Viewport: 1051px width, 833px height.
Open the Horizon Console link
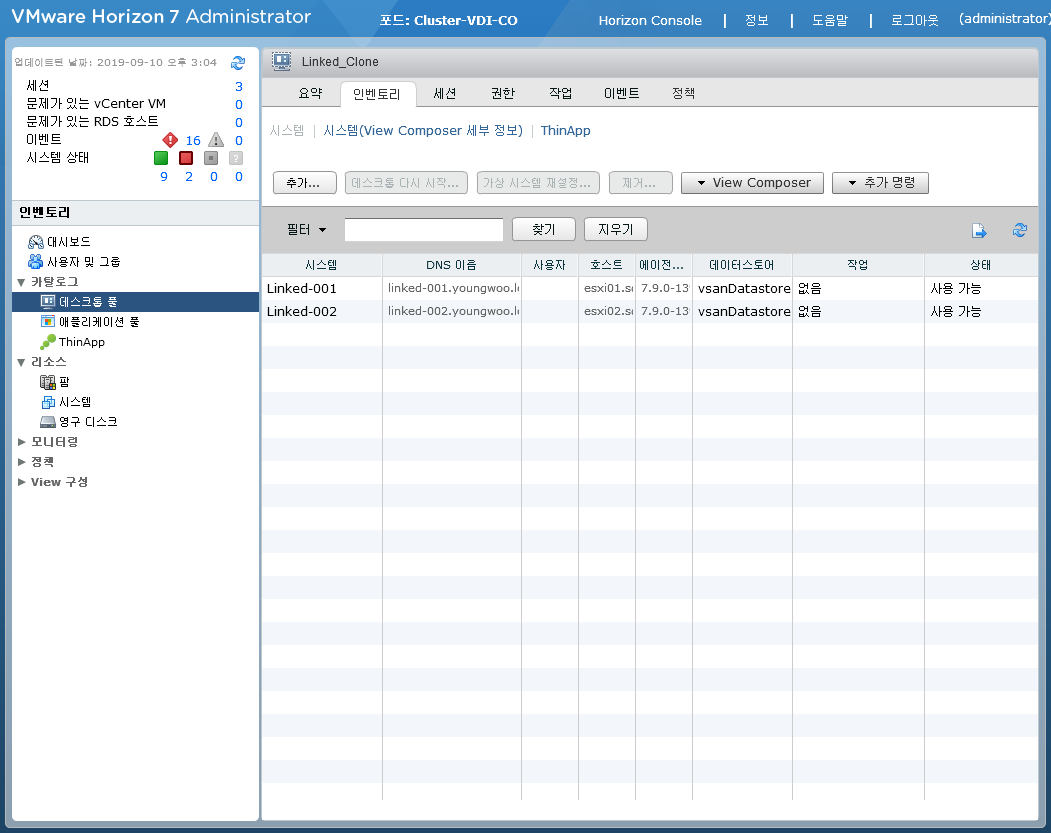tap(650, 21)
